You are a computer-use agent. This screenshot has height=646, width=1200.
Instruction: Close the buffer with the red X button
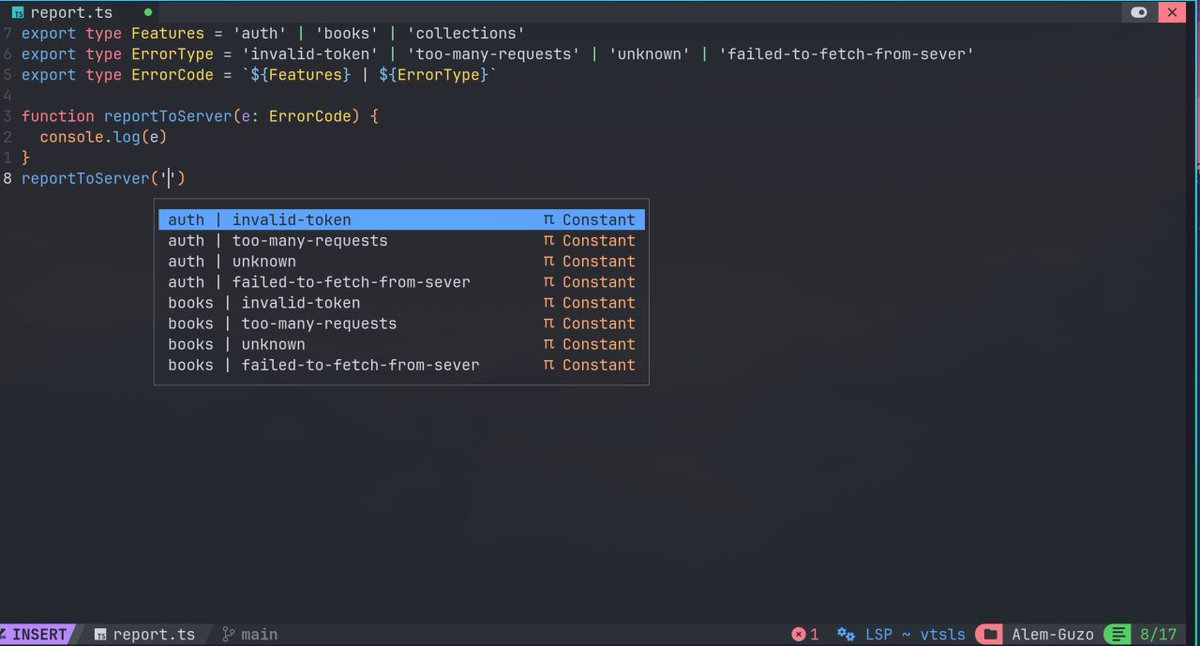tap(1171, 12)
